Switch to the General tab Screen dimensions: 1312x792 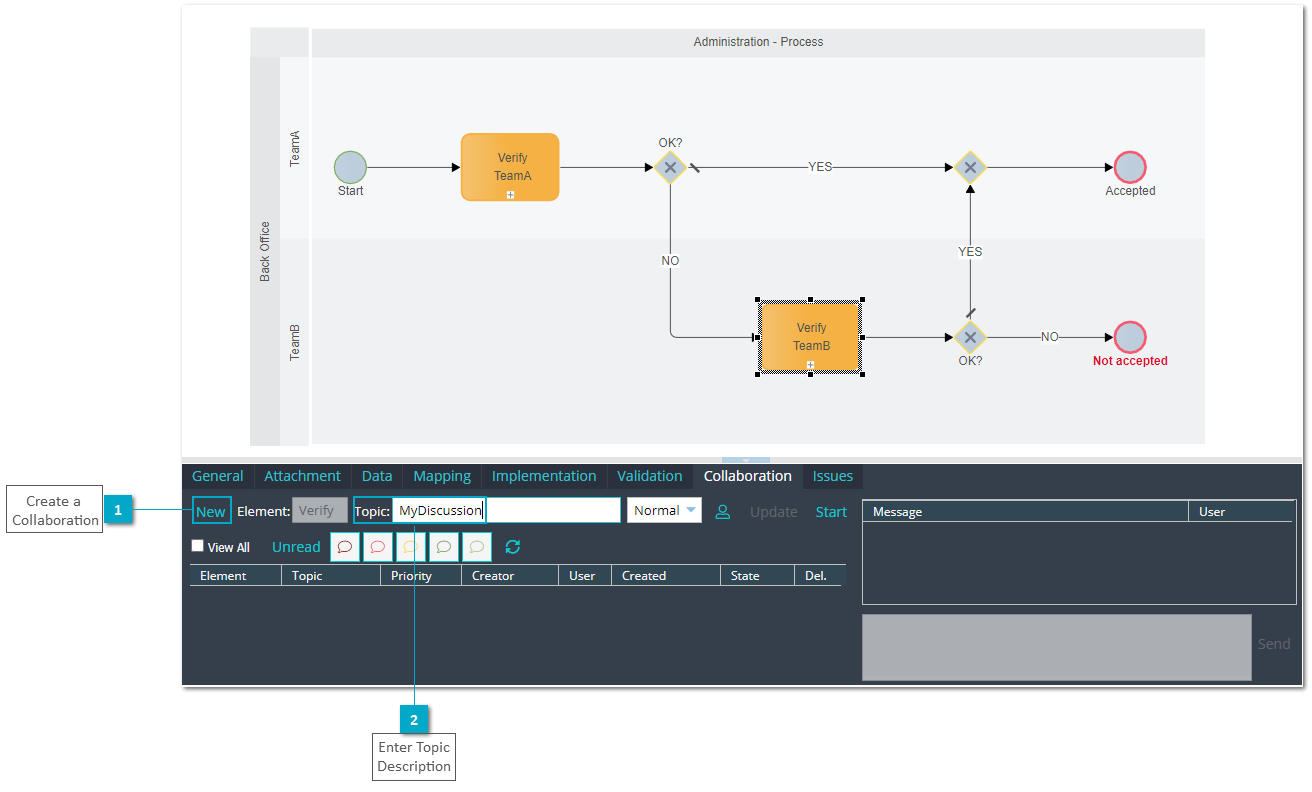coord(218,476)
